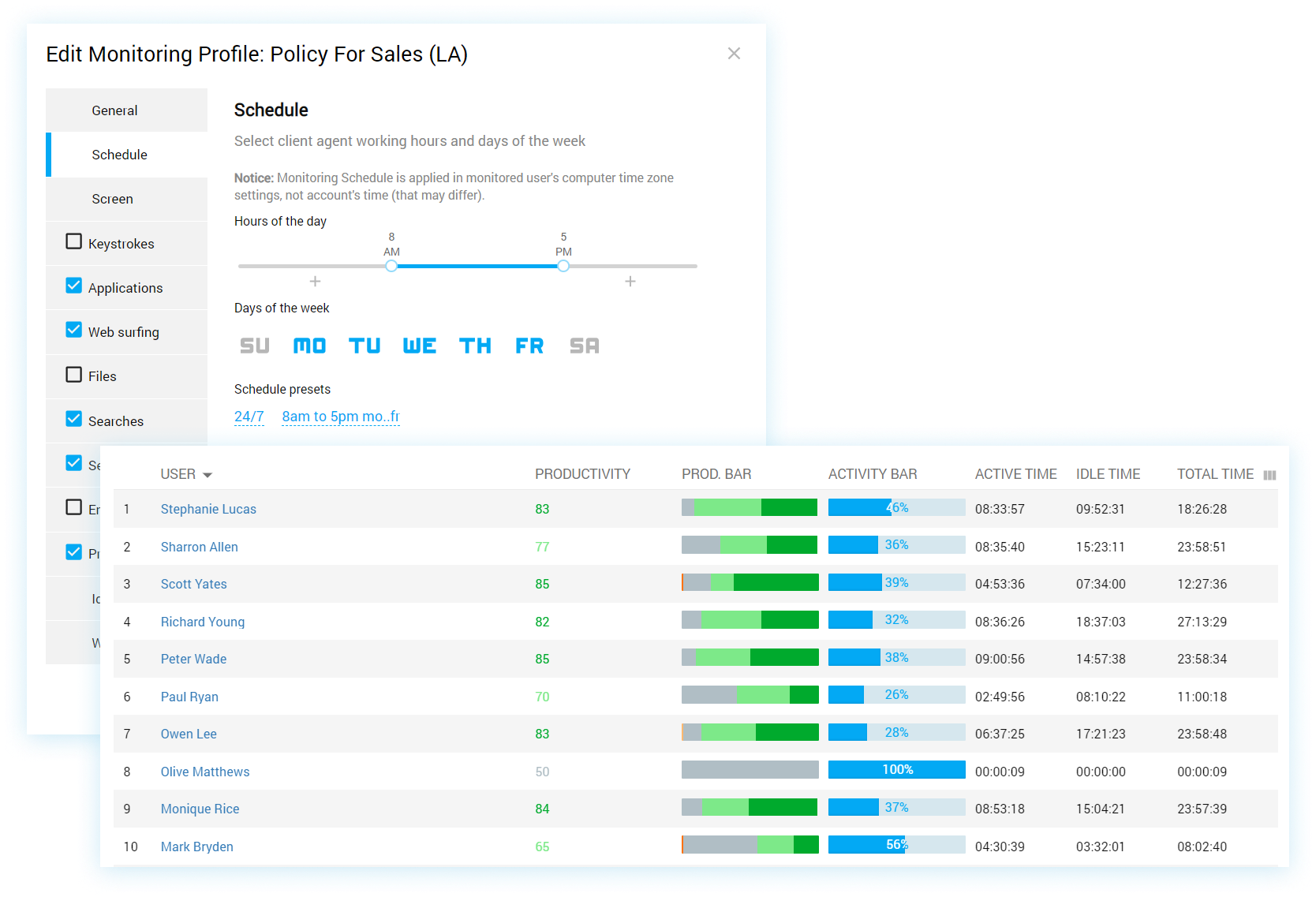Toggle Saturday in days of the week
The width and height of the screenshot is (1316, 897).
pyautogui.click(x=584, y=346)
